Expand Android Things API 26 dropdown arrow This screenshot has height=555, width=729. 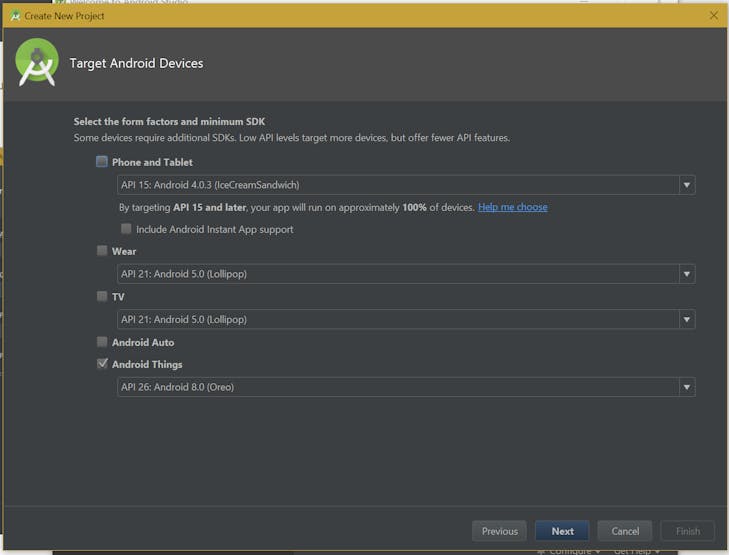[x=686, y=387]
